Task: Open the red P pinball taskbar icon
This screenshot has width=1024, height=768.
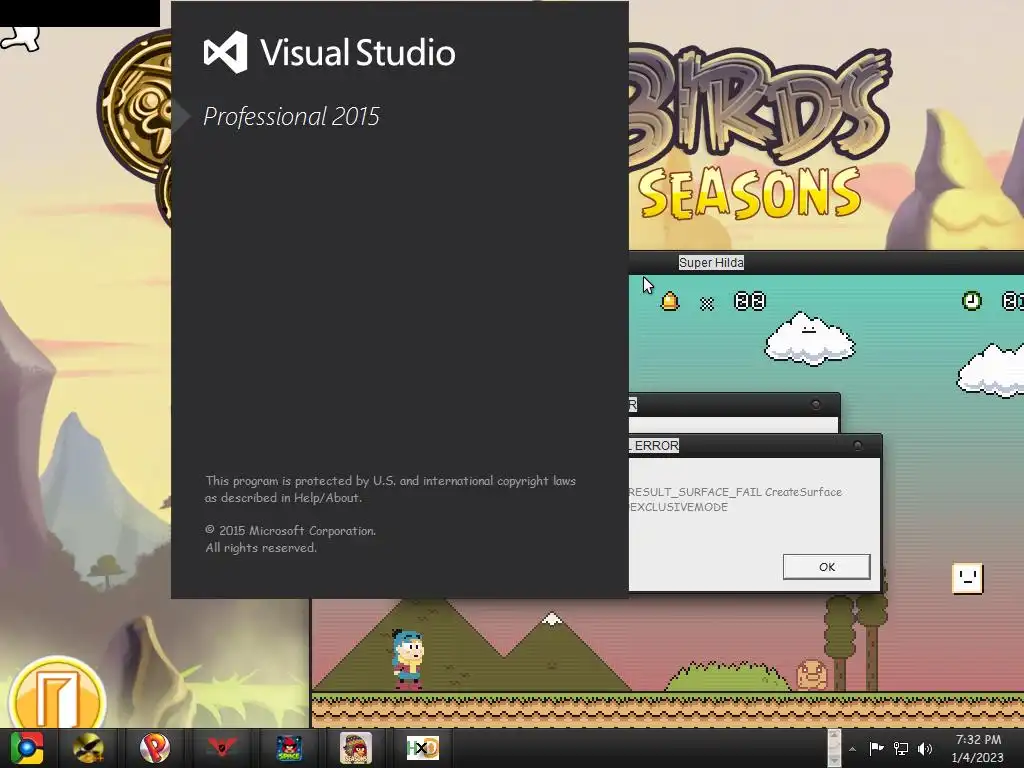Action: (155, 748)
